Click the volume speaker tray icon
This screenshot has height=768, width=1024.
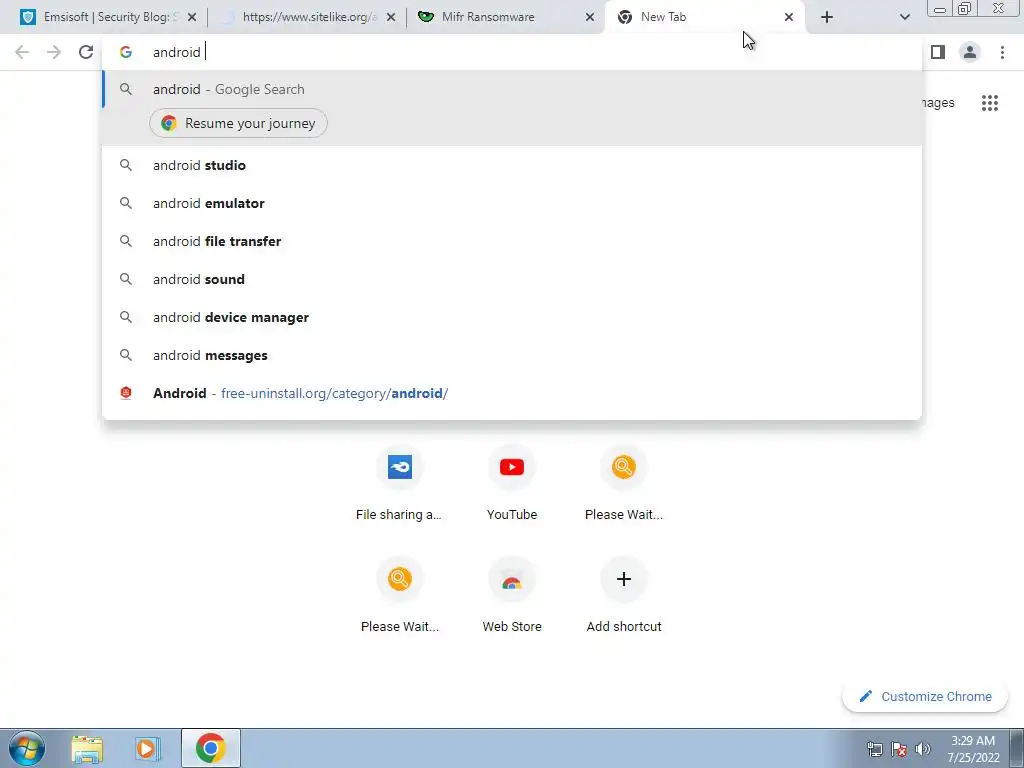[x=923, y=749]
